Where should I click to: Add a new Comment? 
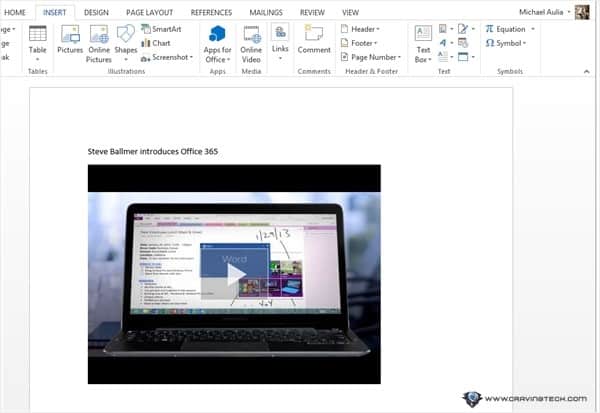314,40
